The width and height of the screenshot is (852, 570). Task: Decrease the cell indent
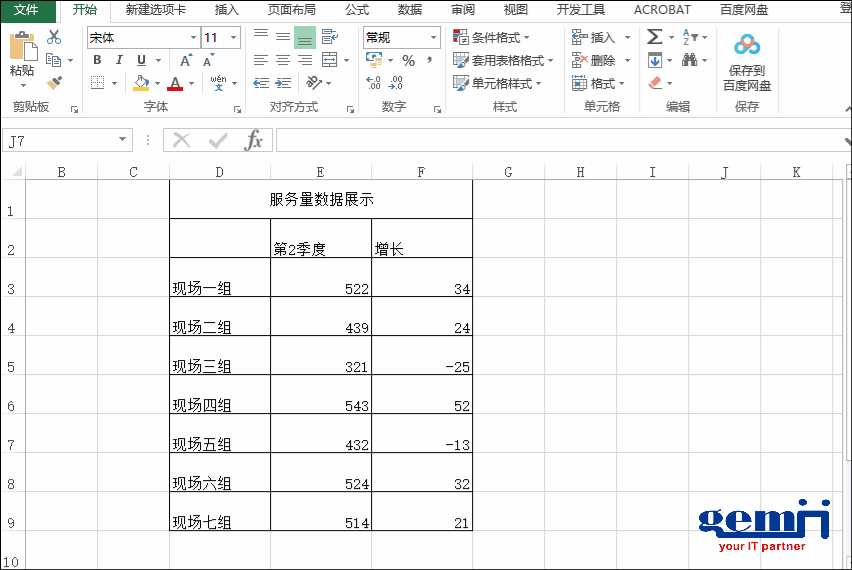tap(261, 83)
